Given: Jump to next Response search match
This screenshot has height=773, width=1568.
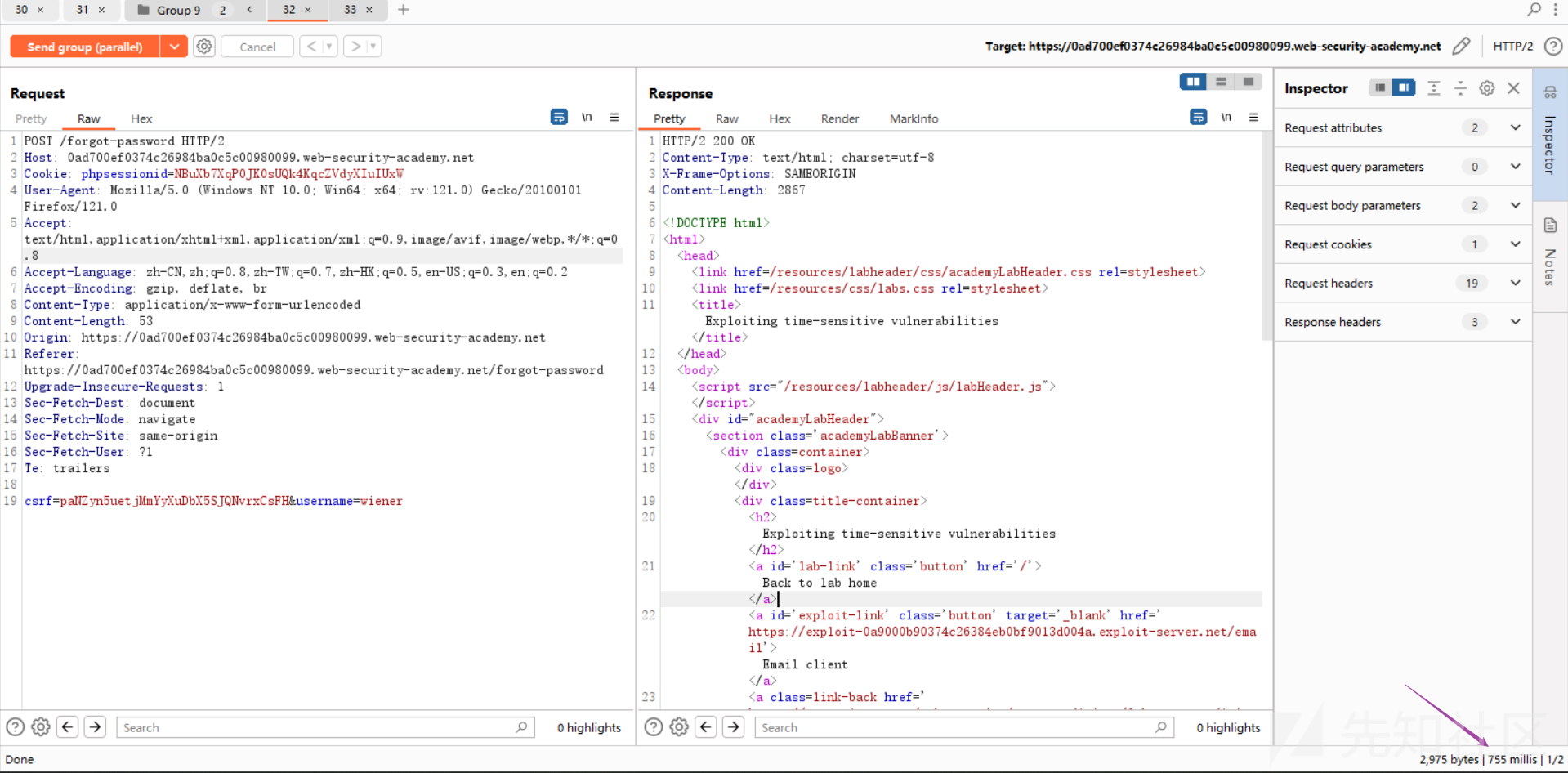Looking at the screenshot, I should [734, 726].
